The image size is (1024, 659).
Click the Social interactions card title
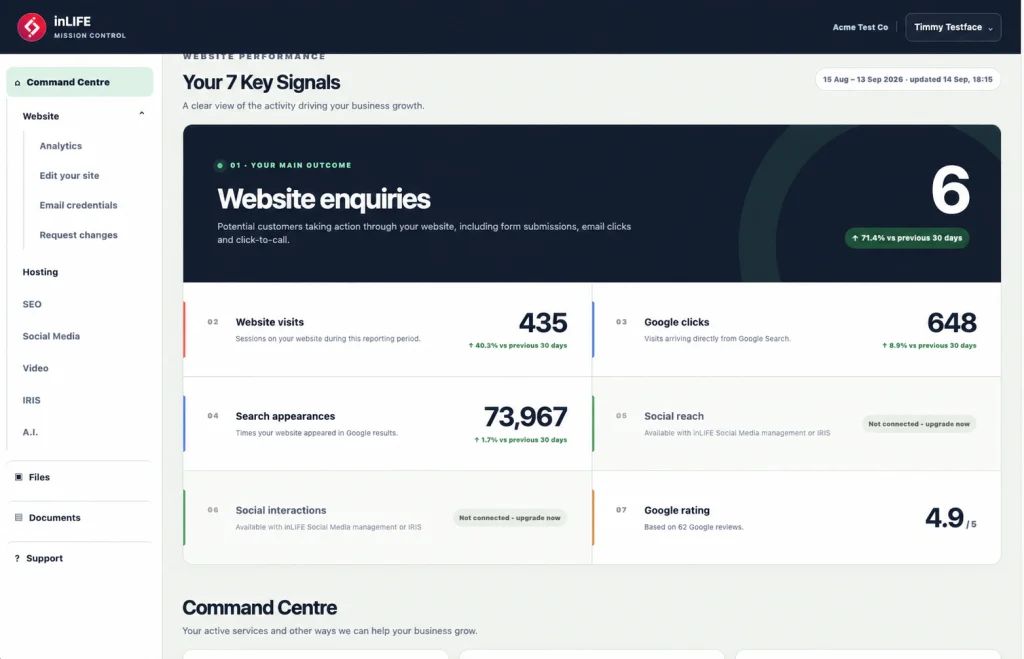[x=281, y=511]
